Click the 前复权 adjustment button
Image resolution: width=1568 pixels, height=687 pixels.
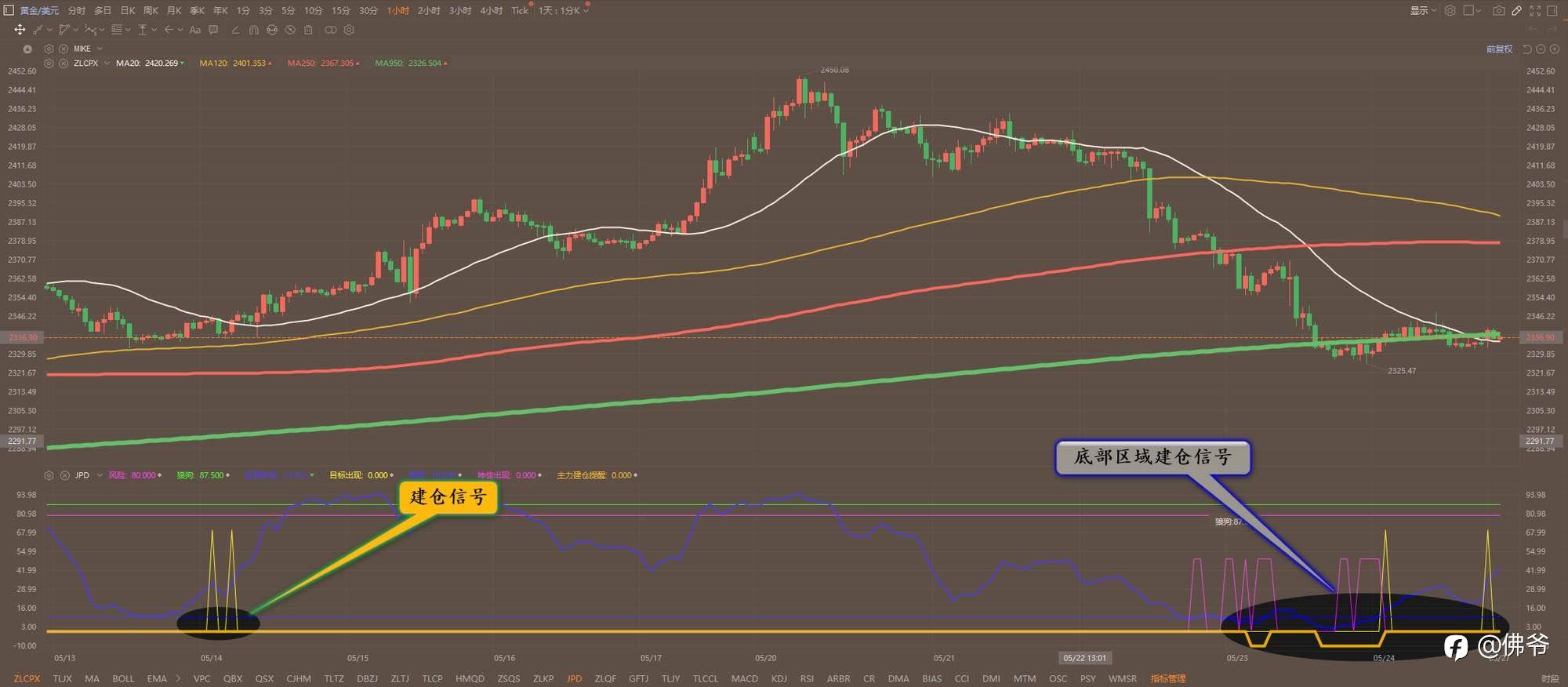(1499, 49)
